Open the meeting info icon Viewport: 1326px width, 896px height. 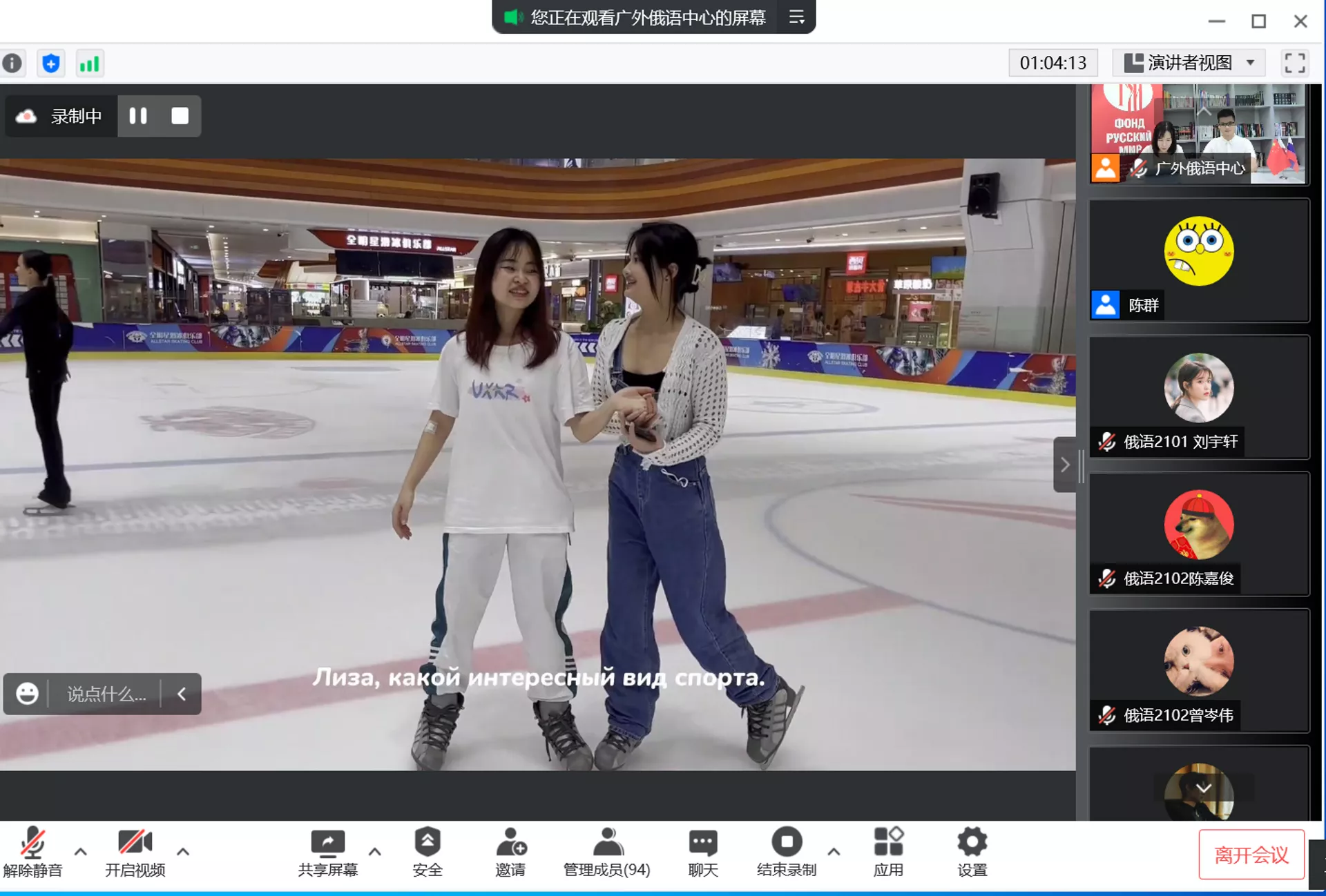click(12, 64)
